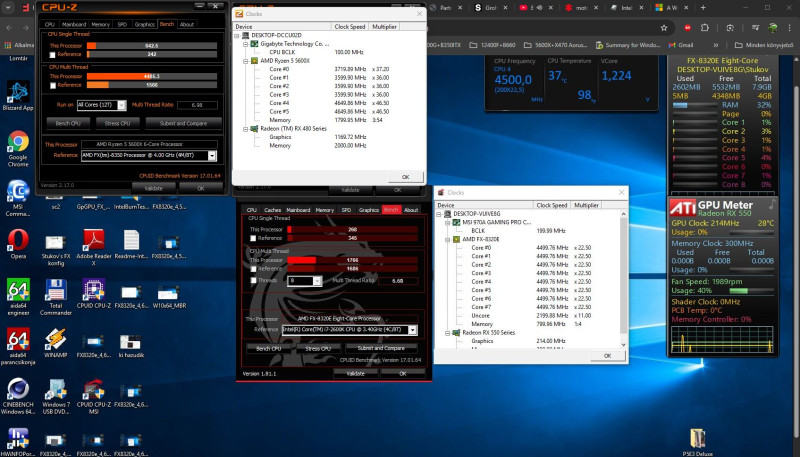Open the Adobe Reader X desktop shortcut
This screenshot has height=457, width=800.
(93, 247)
